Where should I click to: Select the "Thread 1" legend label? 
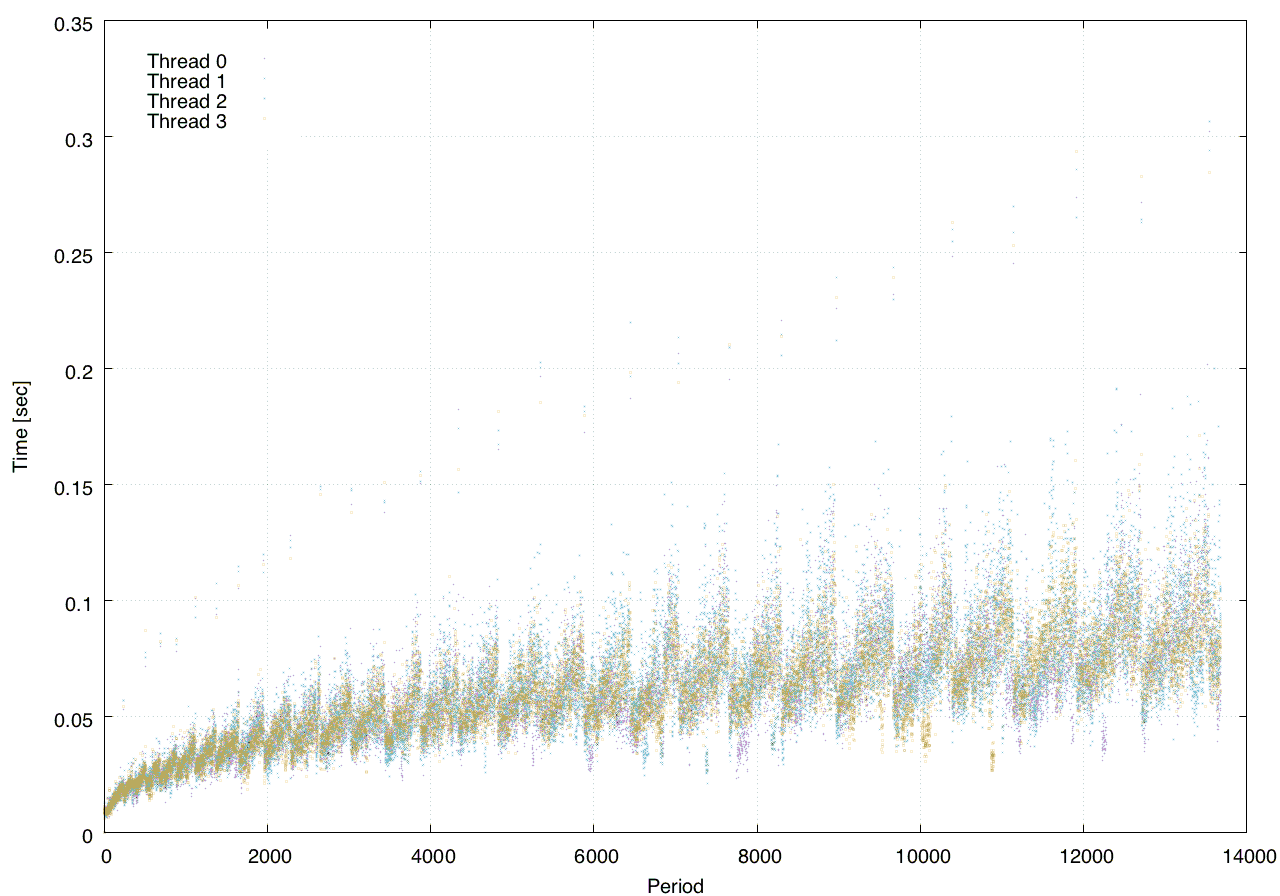coord(187,81)
